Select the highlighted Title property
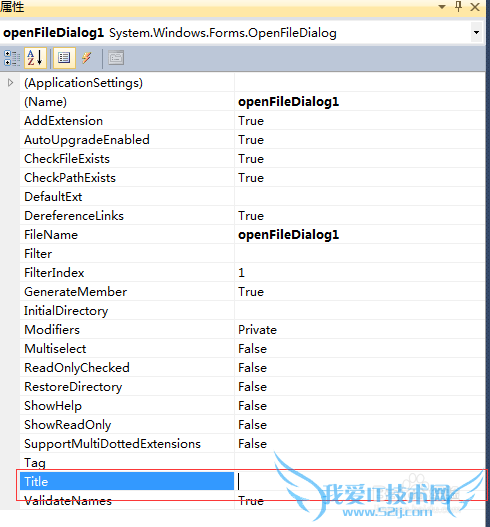 coord(127,481)
